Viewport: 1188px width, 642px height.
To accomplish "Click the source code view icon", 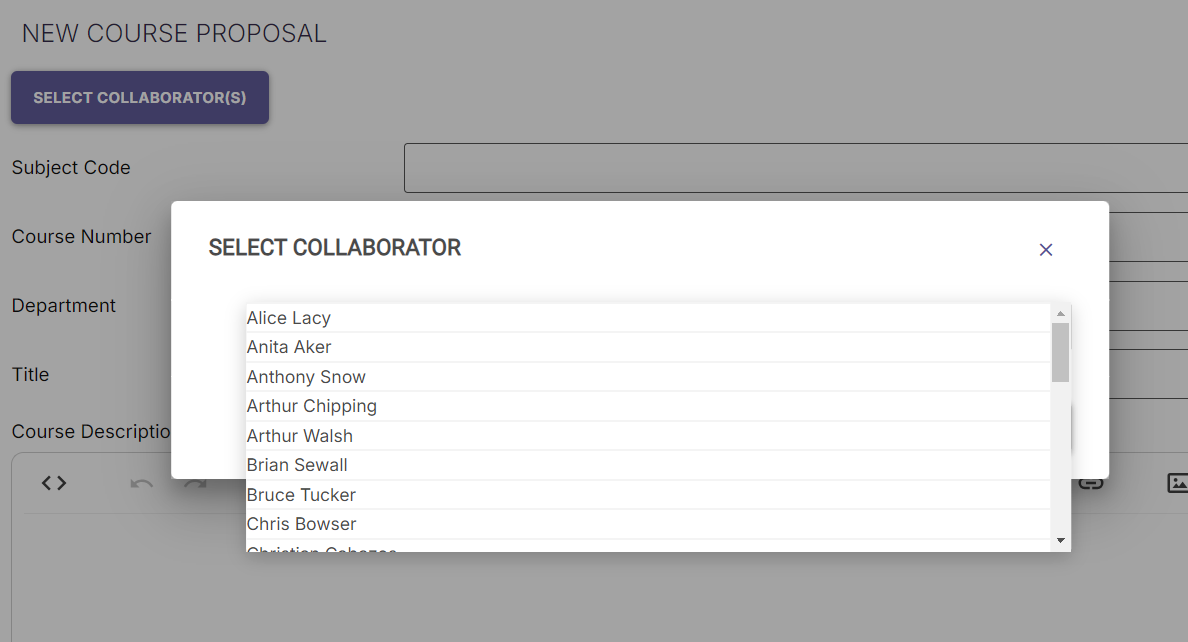I will click(x=54, y=483).
